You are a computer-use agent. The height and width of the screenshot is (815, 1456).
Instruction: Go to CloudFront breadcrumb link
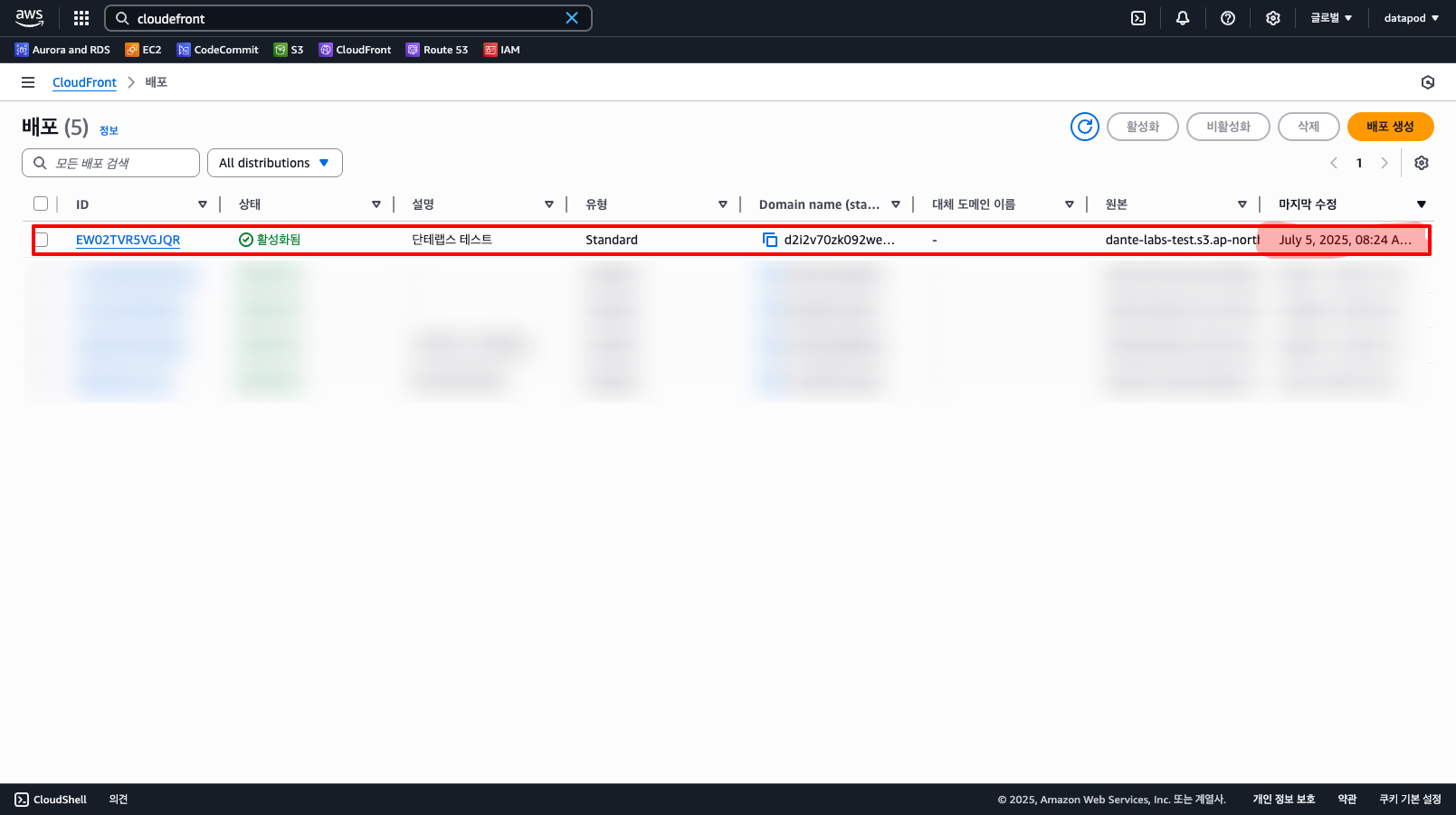84,82
